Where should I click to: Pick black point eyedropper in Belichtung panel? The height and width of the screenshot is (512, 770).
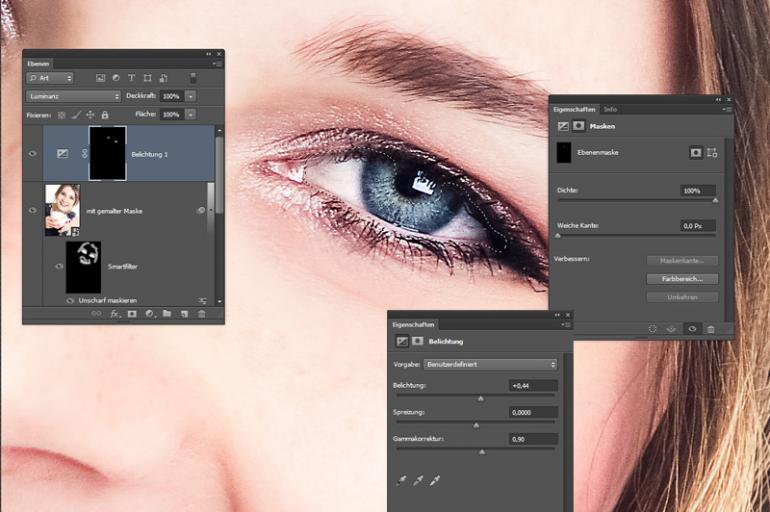click(x=401, y=480)
